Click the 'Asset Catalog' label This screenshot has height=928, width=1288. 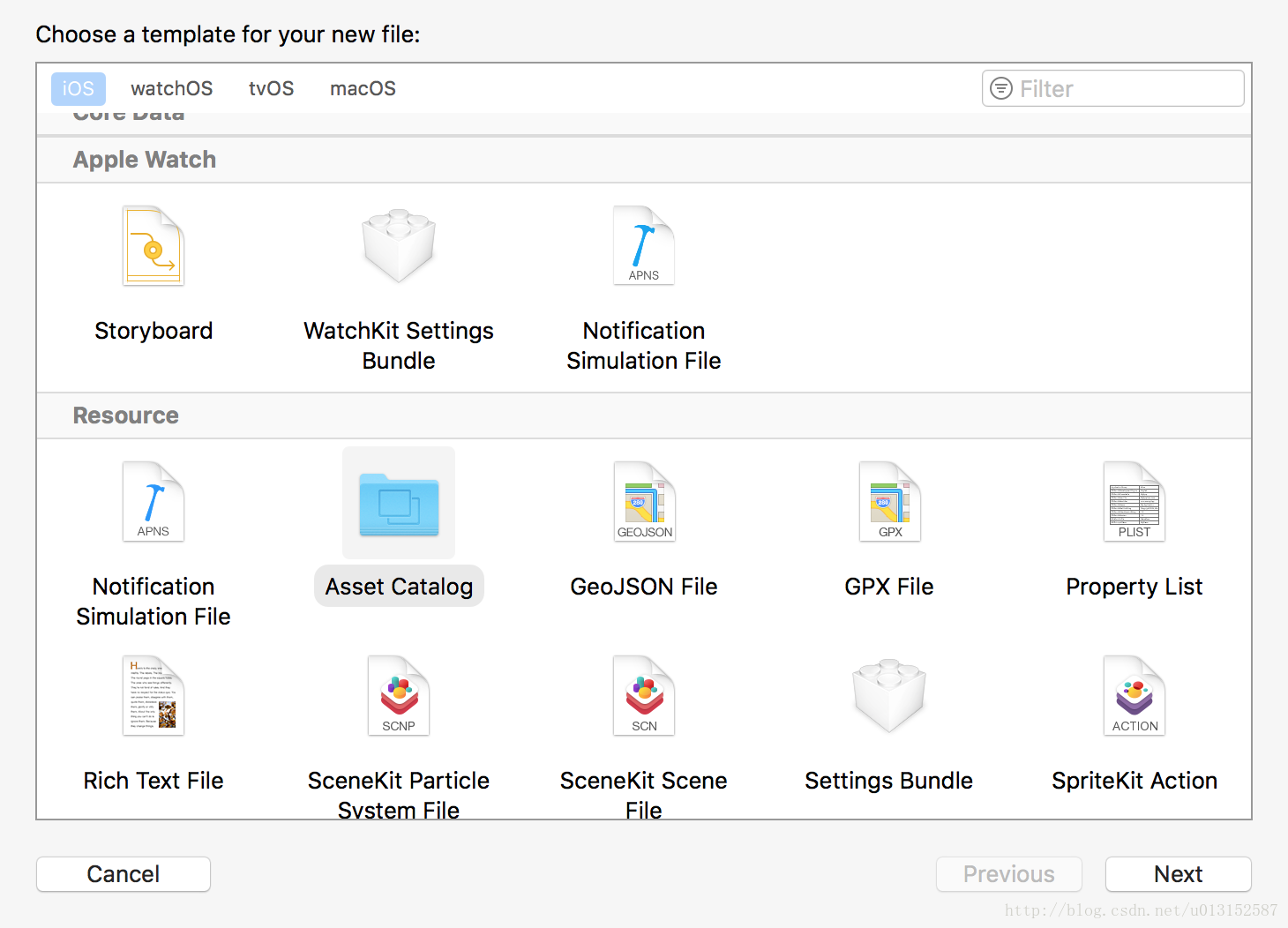[399, 587]
